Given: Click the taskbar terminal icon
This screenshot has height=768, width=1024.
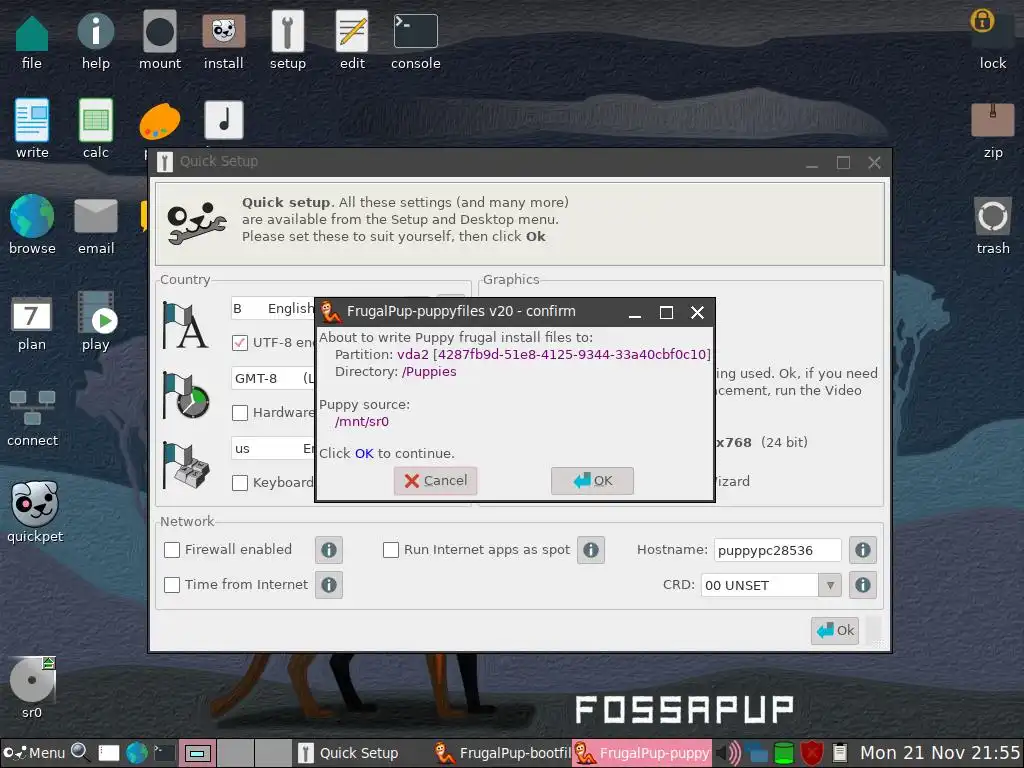Looking at the screenshot, I should 164,753.
